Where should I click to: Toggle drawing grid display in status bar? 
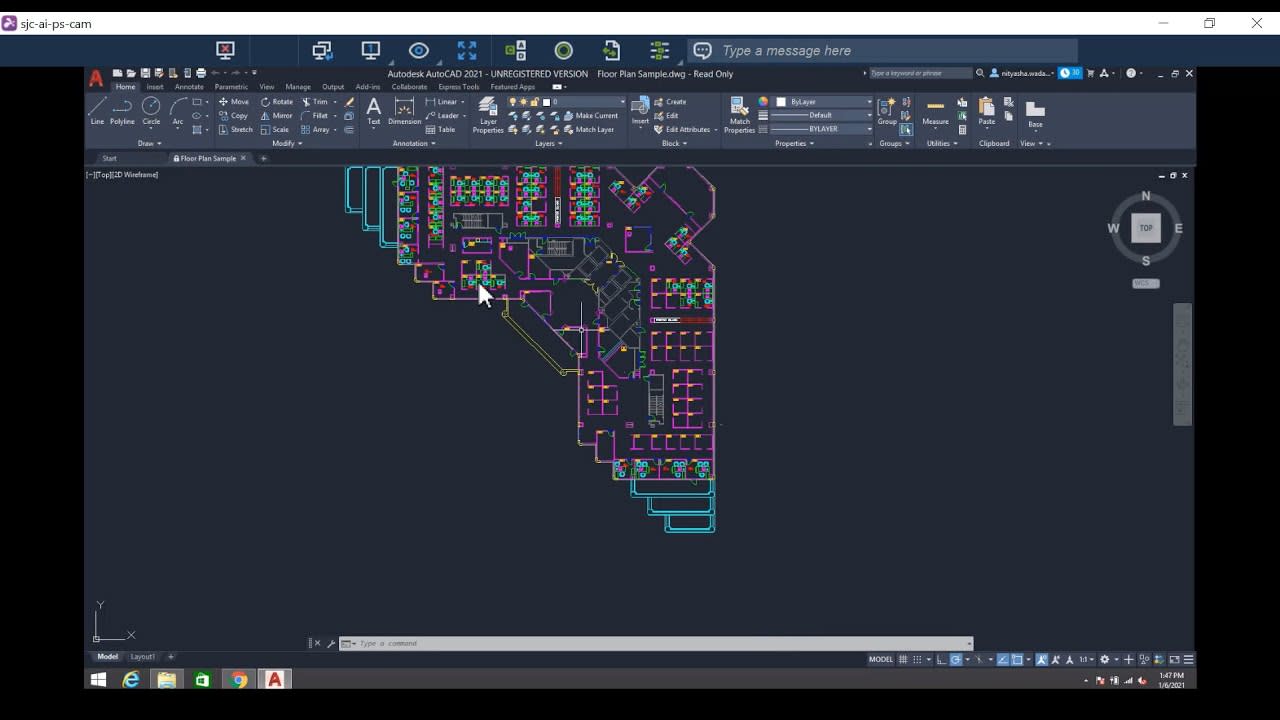pyautogui.click(x=903, y=660)
